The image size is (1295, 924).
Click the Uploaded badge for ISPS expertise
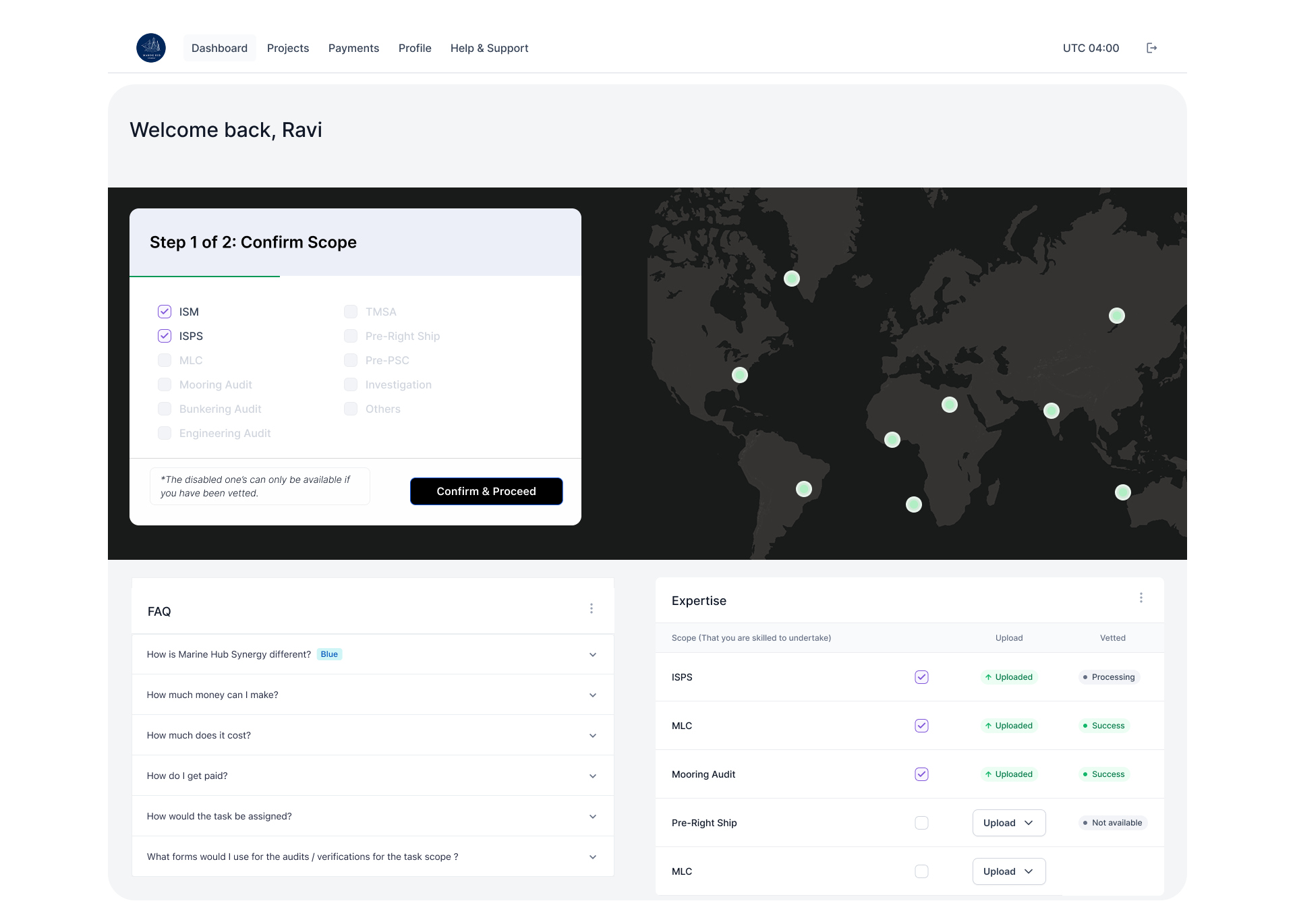pyautogui.click(x=1008, y=677)
